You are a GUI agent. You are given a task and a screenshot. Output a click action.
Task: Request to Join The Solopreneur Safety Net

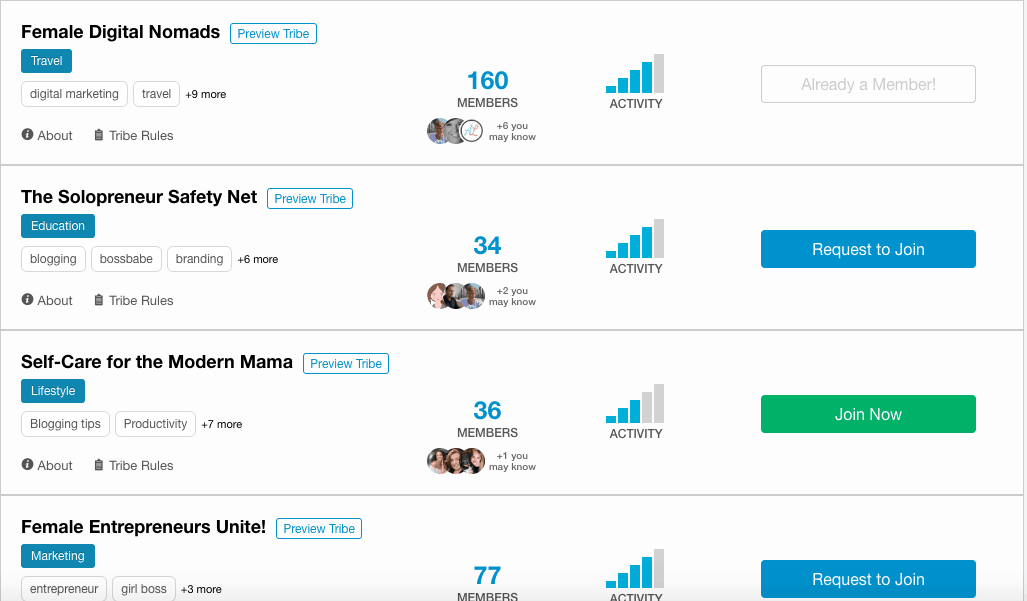tap(868, 249)
